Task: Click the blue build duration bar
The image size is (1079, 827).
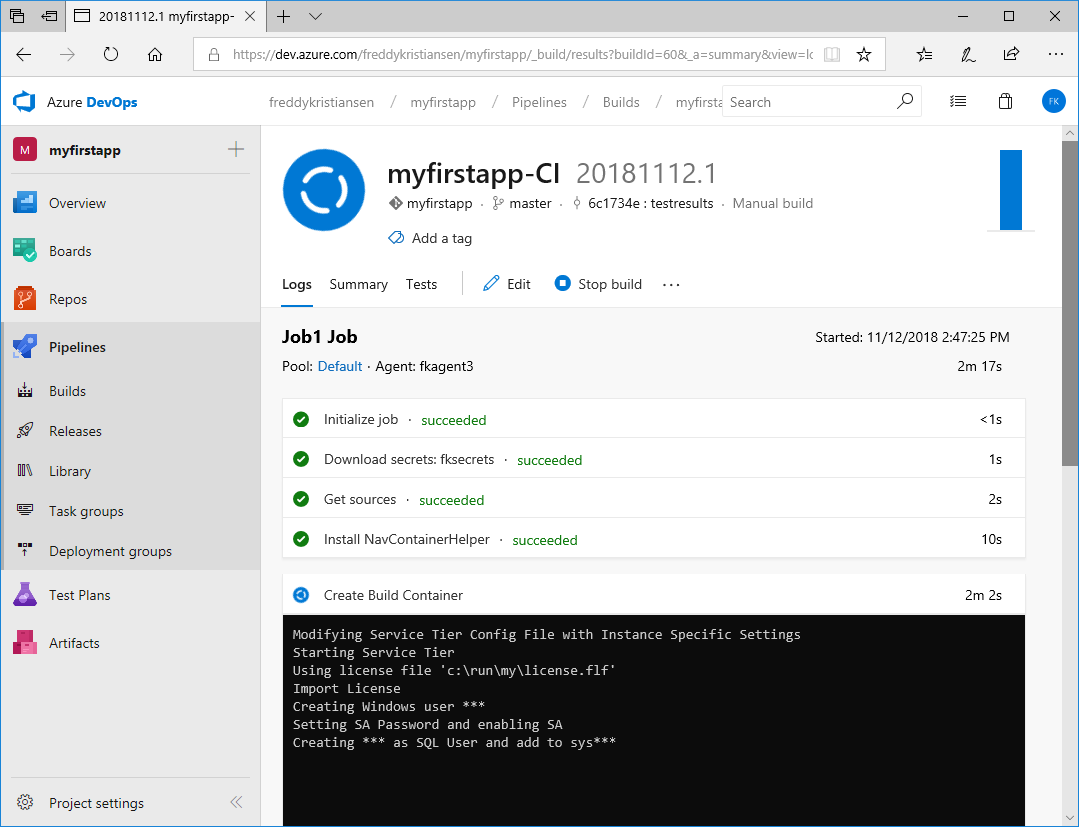Action: point(1010,190)
